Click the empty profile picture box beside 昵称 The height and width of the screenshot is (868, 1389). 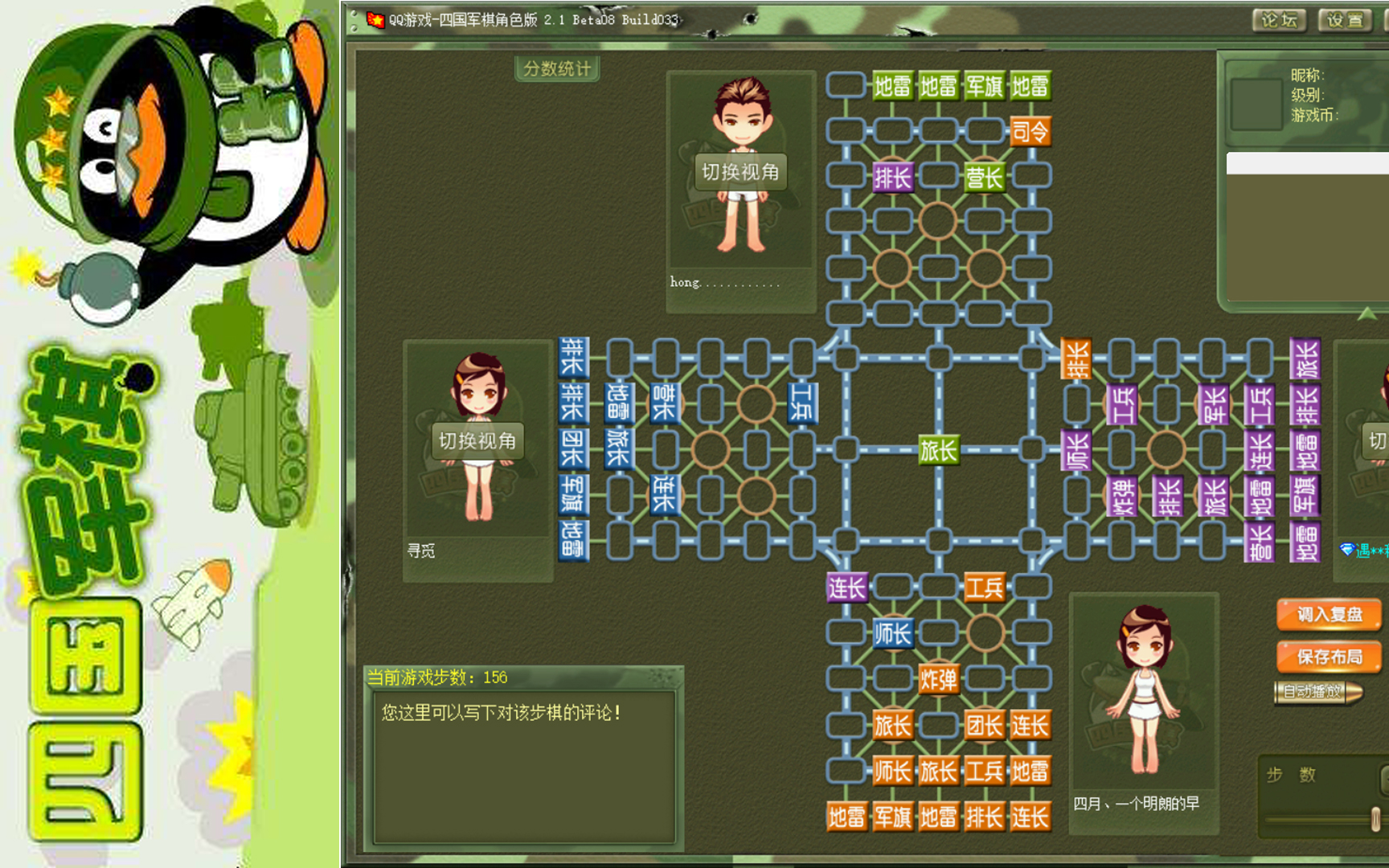(x=1256, y=104)
